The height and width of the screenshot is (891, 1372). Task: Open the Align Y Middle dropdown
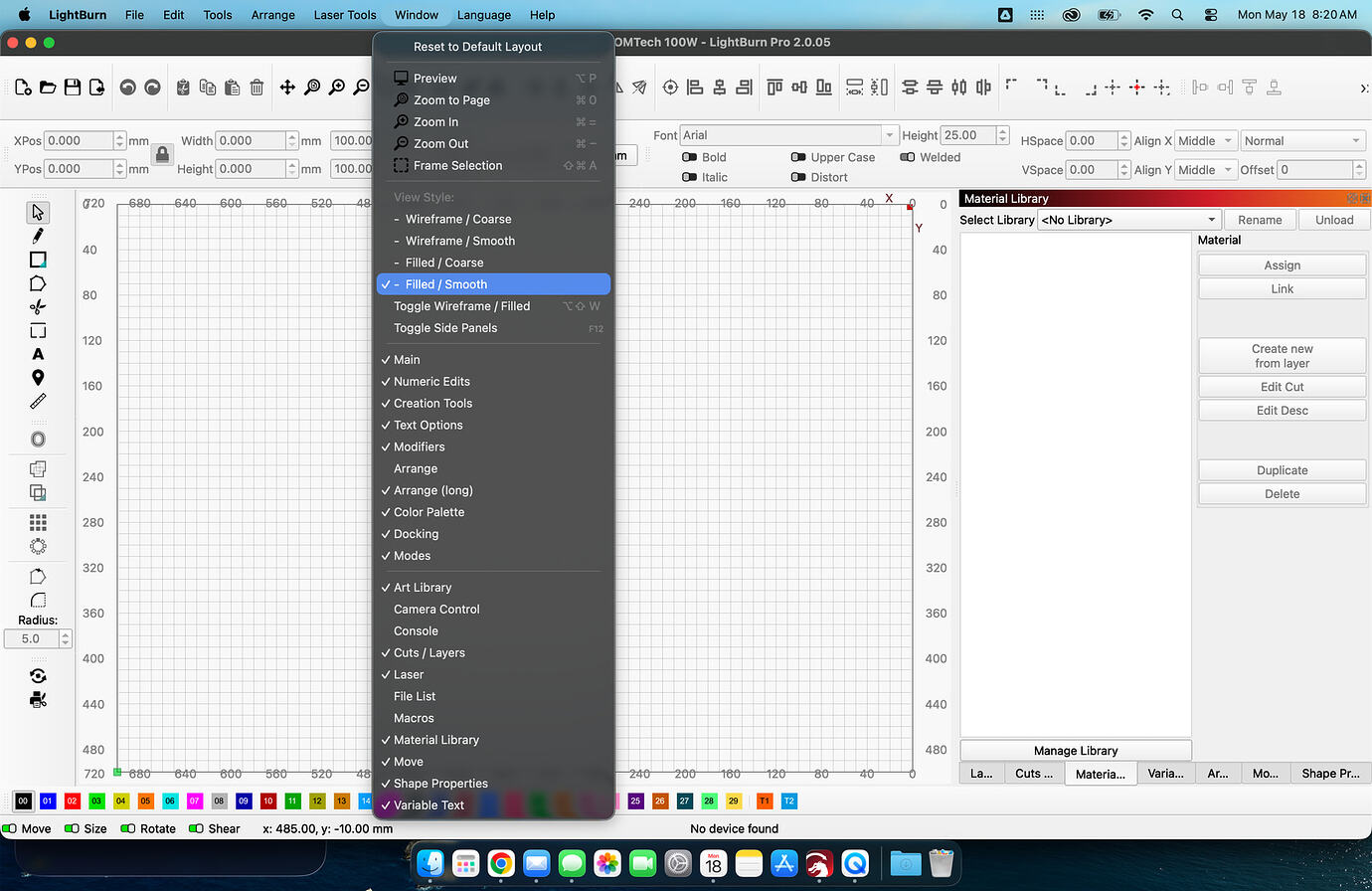pos(1207,170)
